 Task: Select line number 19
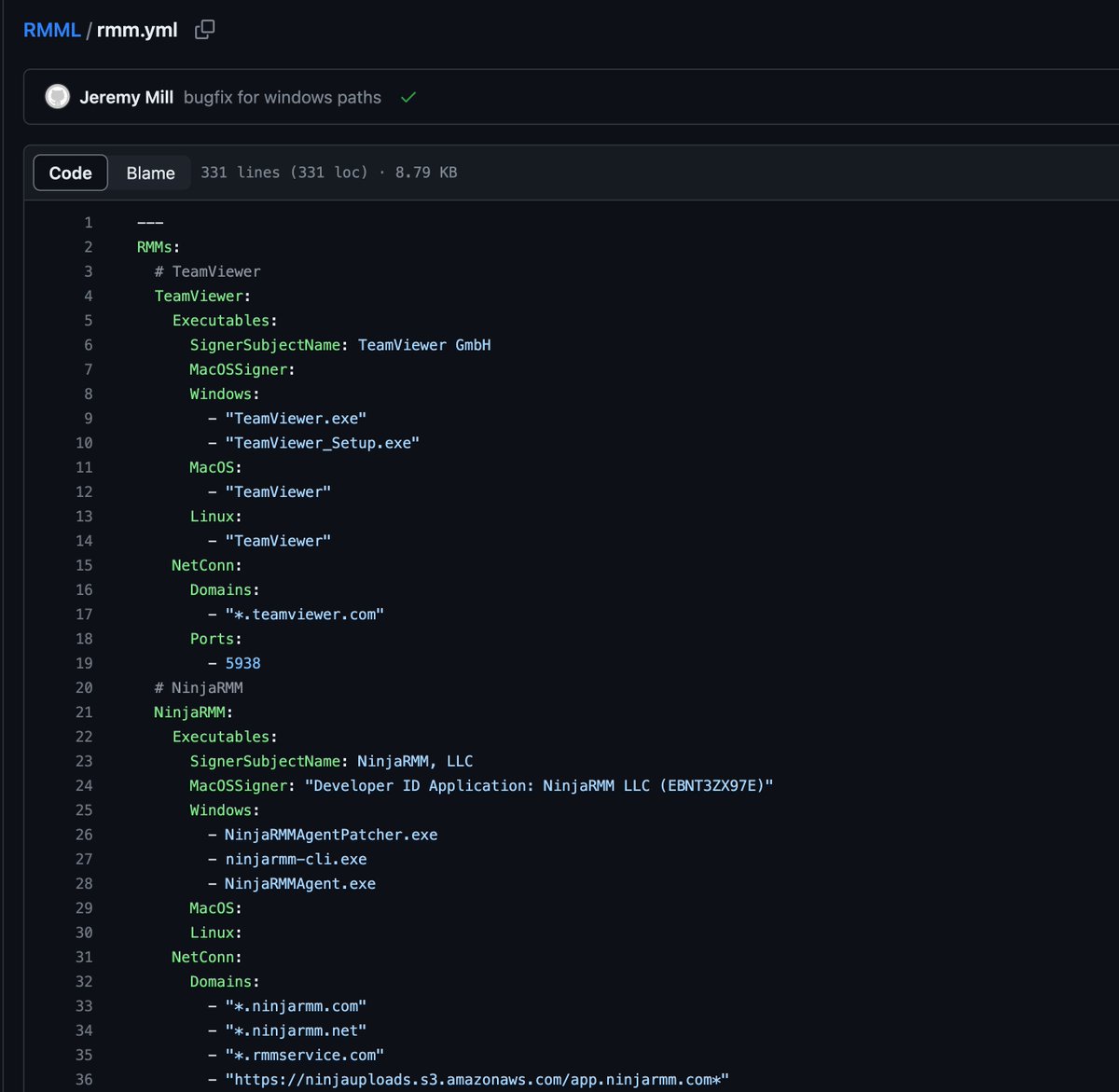pos(84,663)
